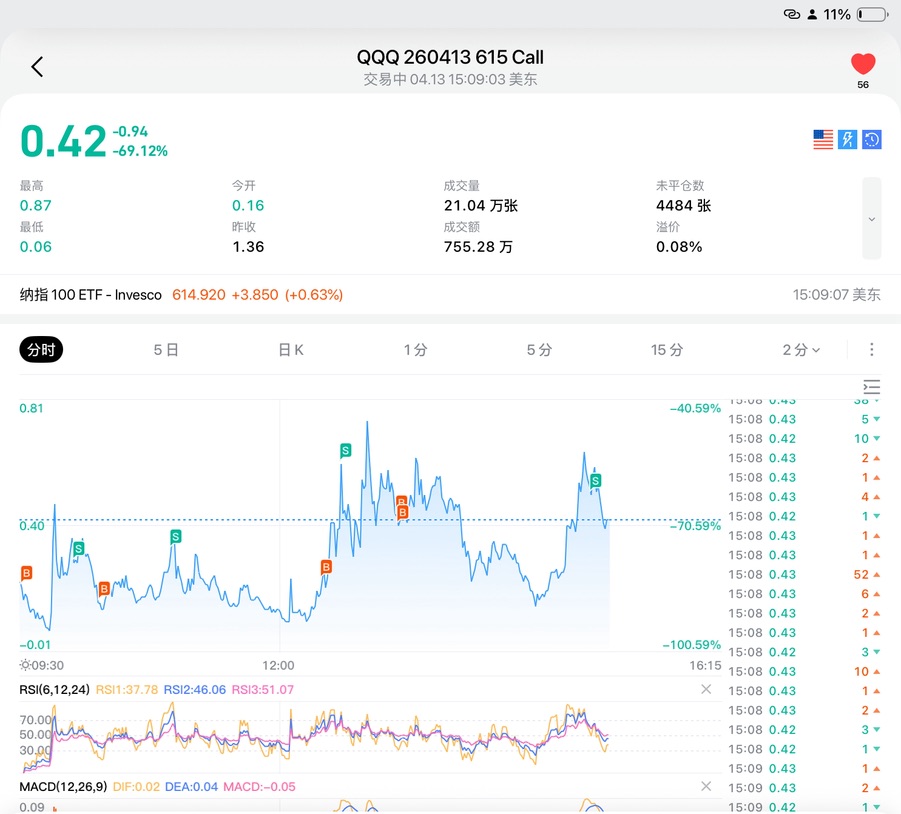This screenshot has height=814, width=901.
Task: Open the underlying 纳指100 ETF quote
Action: point(181,295)
